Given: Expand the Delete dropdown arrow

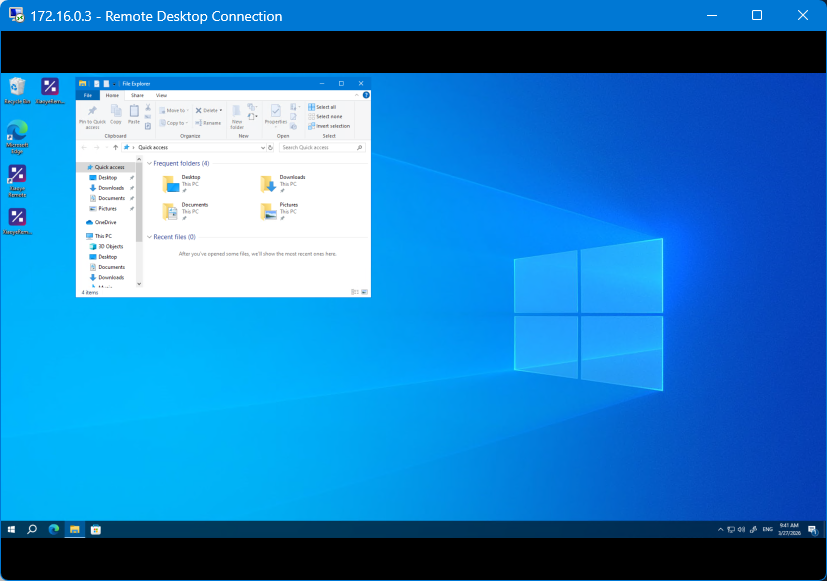Looking at the screenshot, I should coord(221,110).
